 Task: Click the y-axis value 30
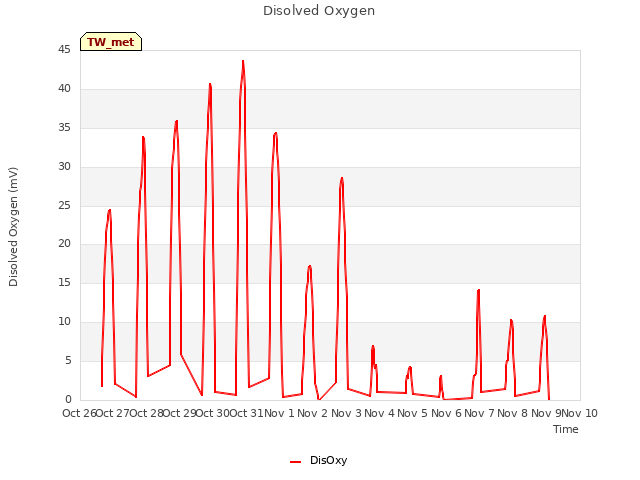pyautogui.click(x=64, y=167)
